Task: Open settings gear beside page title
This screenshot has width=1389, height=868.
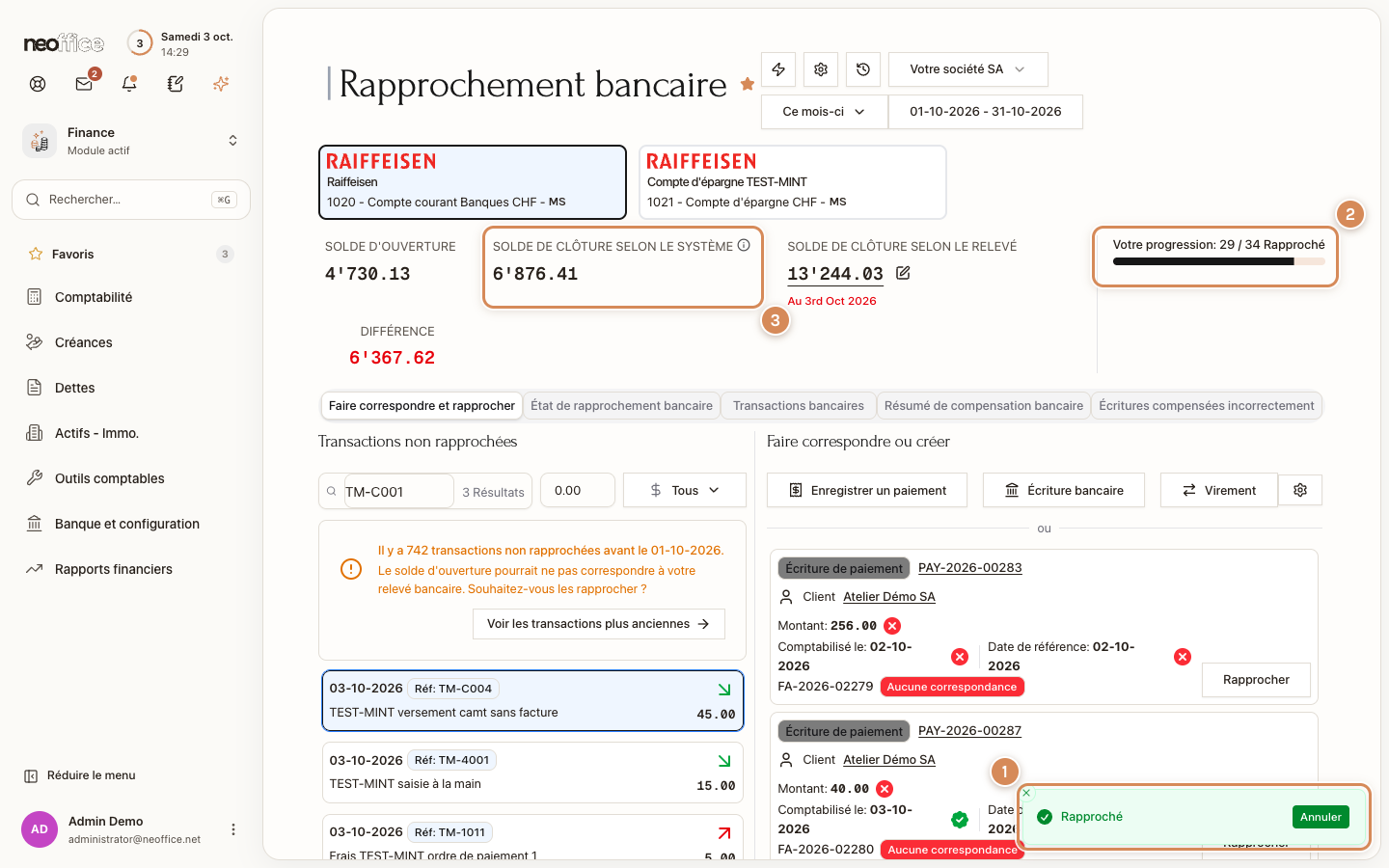Action: pyautogui.click(x=821, y=69)
